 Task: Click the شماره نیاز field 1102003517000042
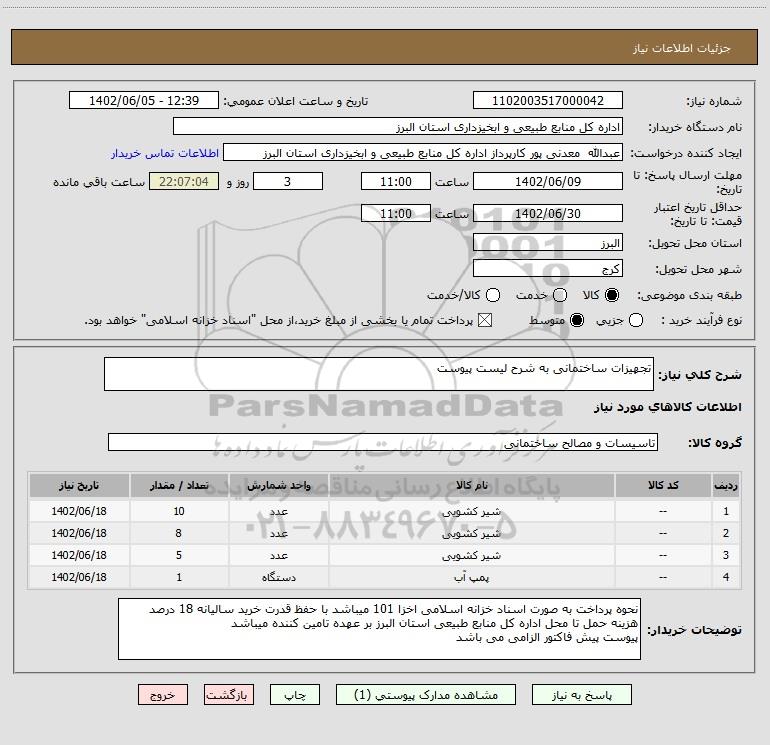[548, 100]
